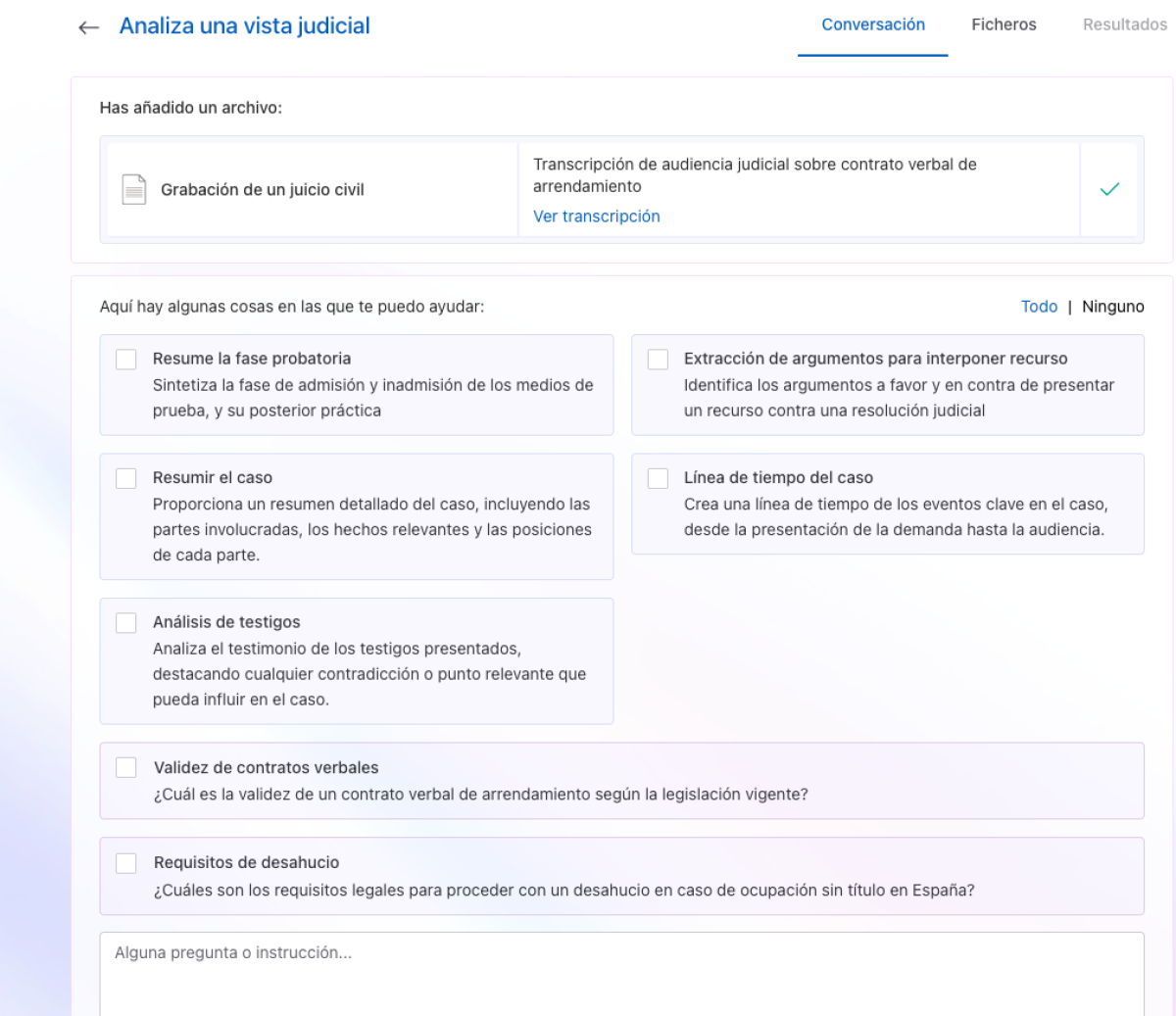The width and height of the screenshot is (1176, 1016).
Task: Select the Línea de tiempo del caso checkbox
Action: click(658, 478)
